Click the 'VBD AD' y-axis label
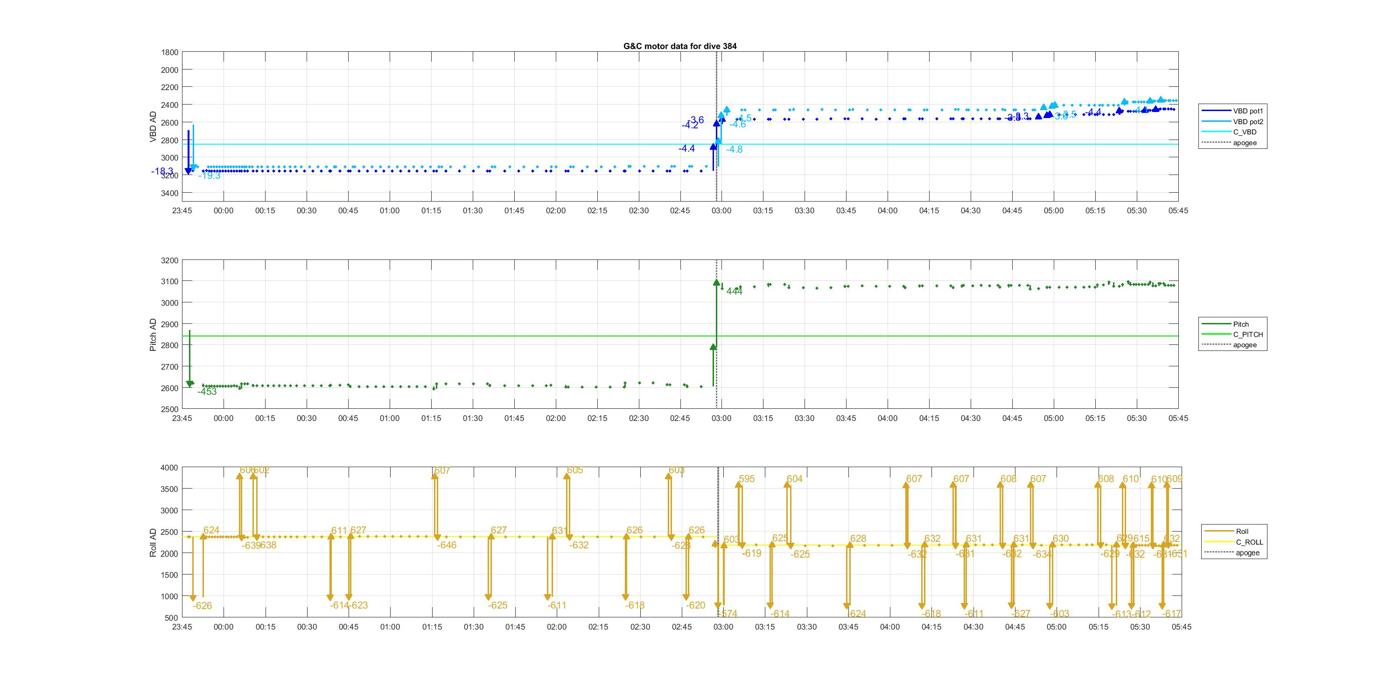This screenshot has height=693, width=1400. point(153,126)
